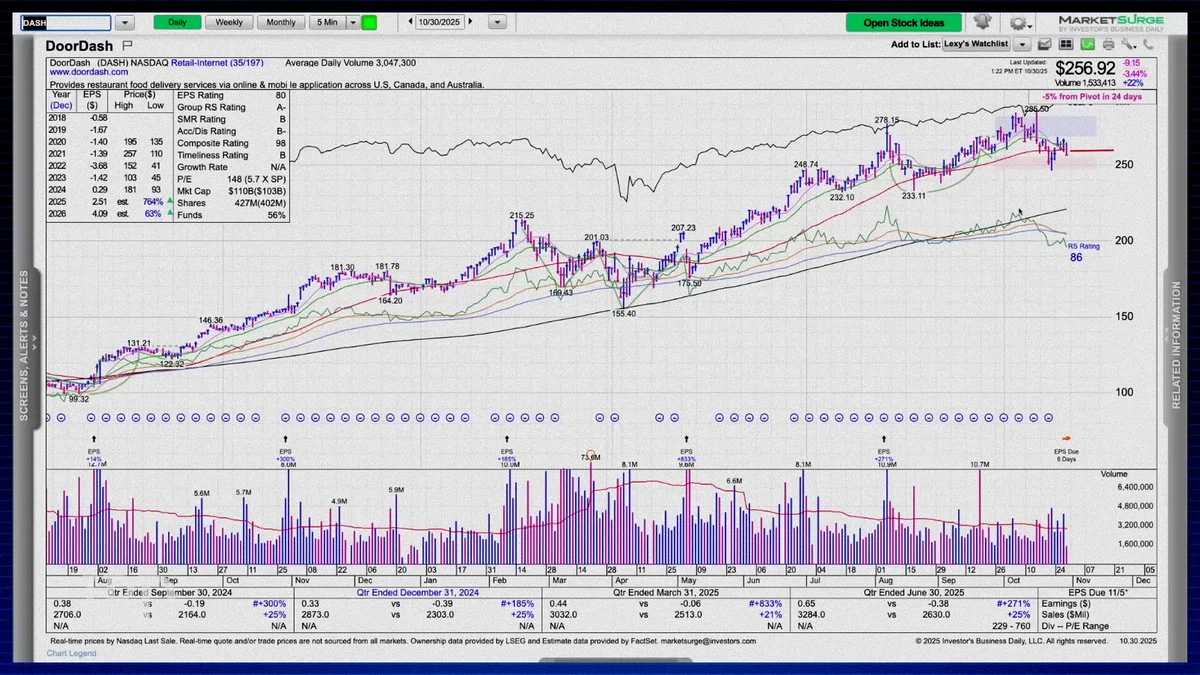Viewport: 1200px width, 675px height.
Task: Click the printer icon
Action: 1108,44
